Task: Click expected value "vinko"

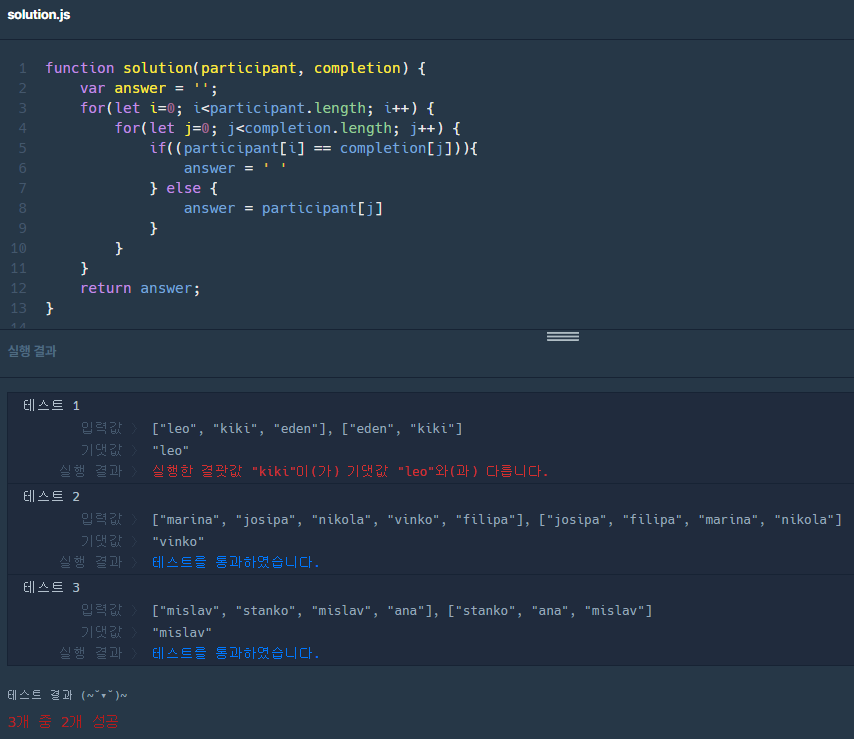Action: click(178, 541)
